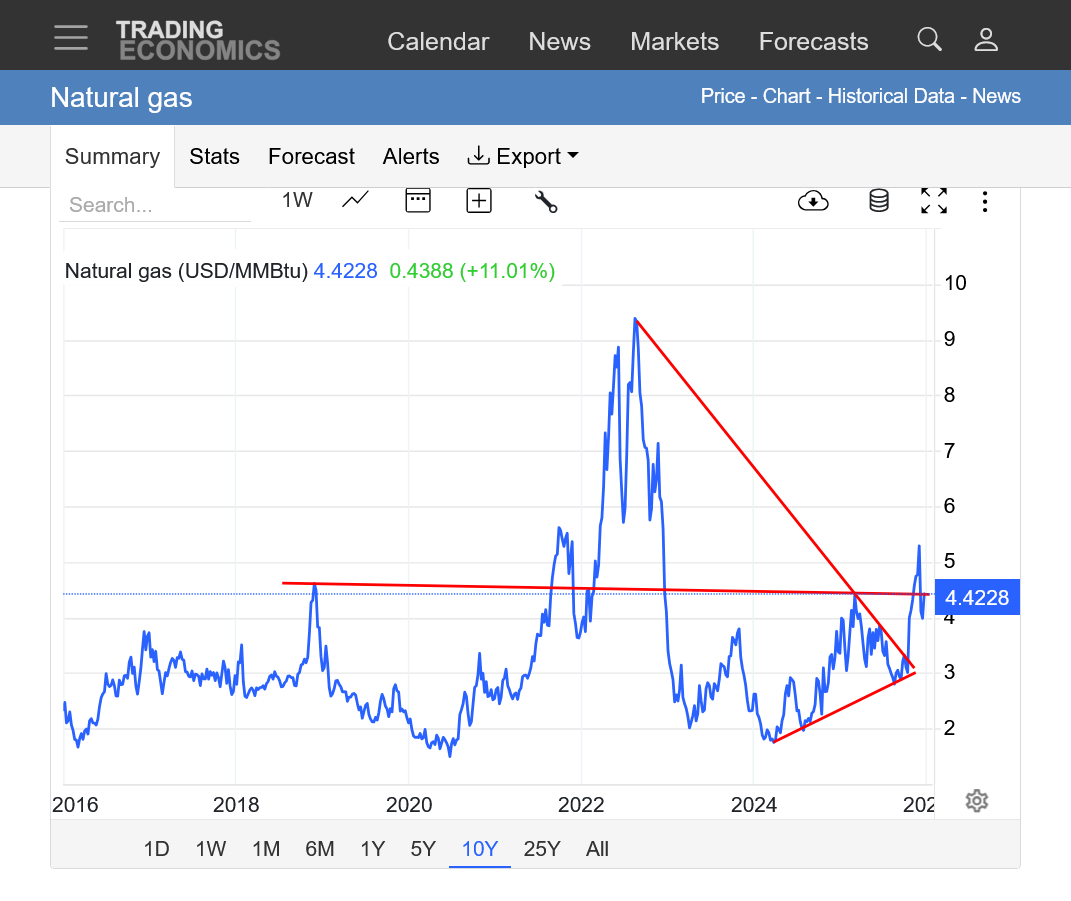Switch to the Stats tab
Screen dimensions: 1071x901
click(214, 157)
